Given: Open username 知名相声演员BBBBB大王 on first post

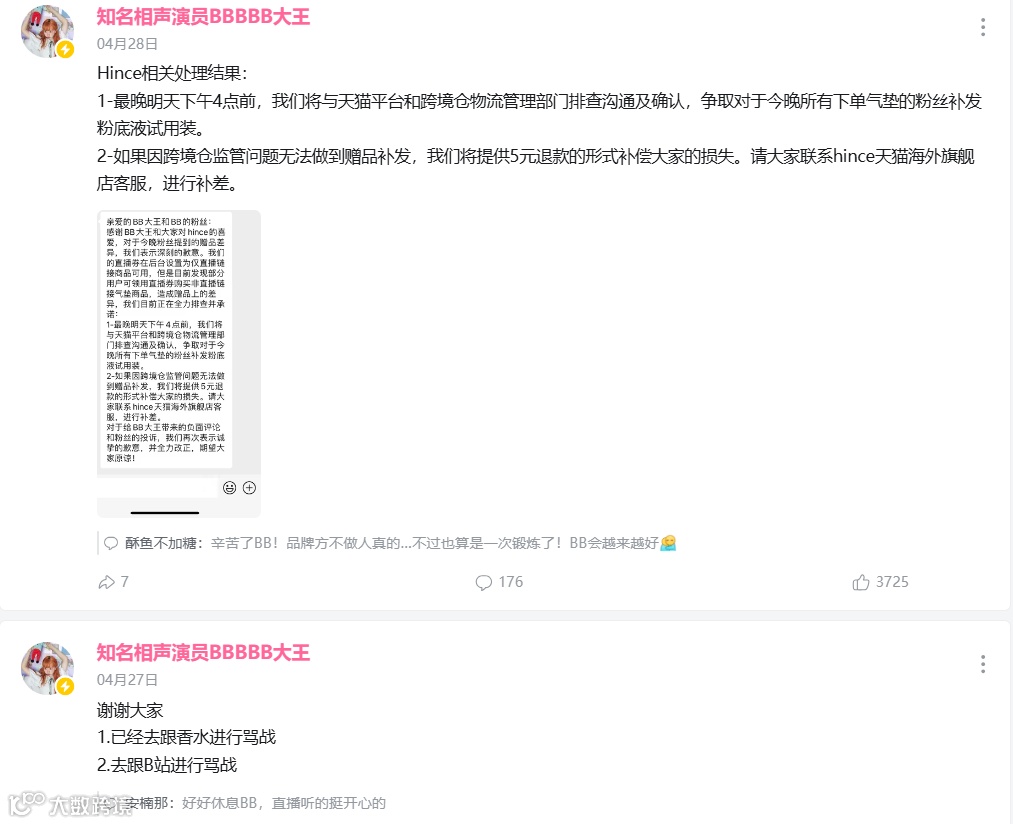Looking at the screenshot, I should [x=204, y=17].
